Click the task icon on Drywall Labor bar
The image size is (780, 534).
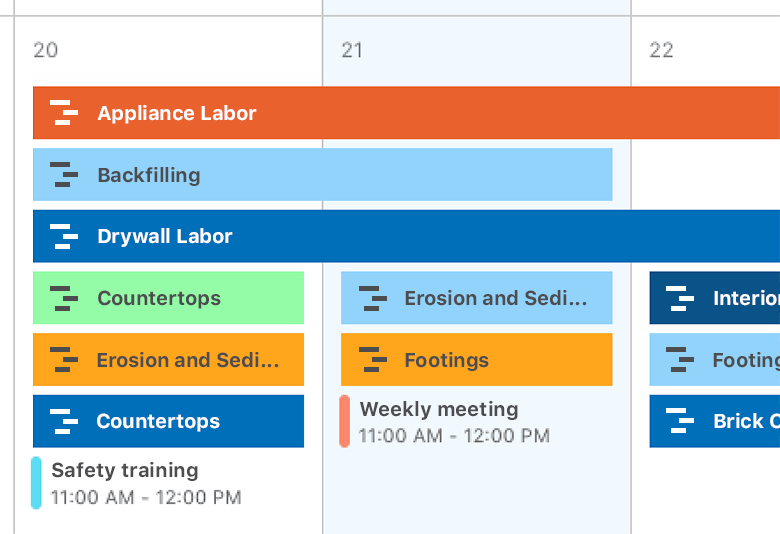pos(64,237)
